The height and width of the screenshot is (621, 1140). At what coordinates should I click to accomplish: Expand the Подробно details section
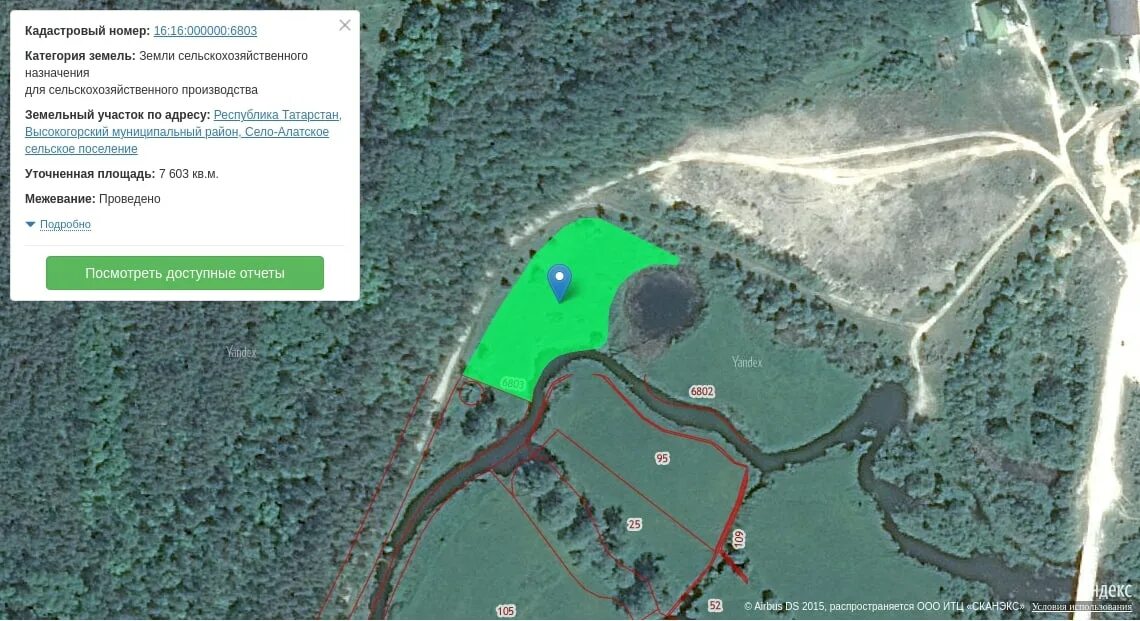65,224
